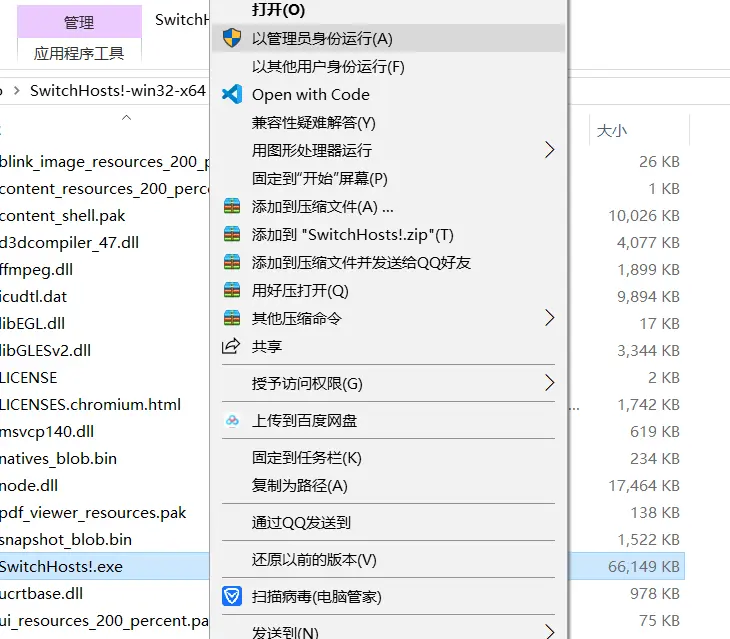730x639 pixels.
Task: Choose 上传到百度网盘
Action: click(387, 420)
